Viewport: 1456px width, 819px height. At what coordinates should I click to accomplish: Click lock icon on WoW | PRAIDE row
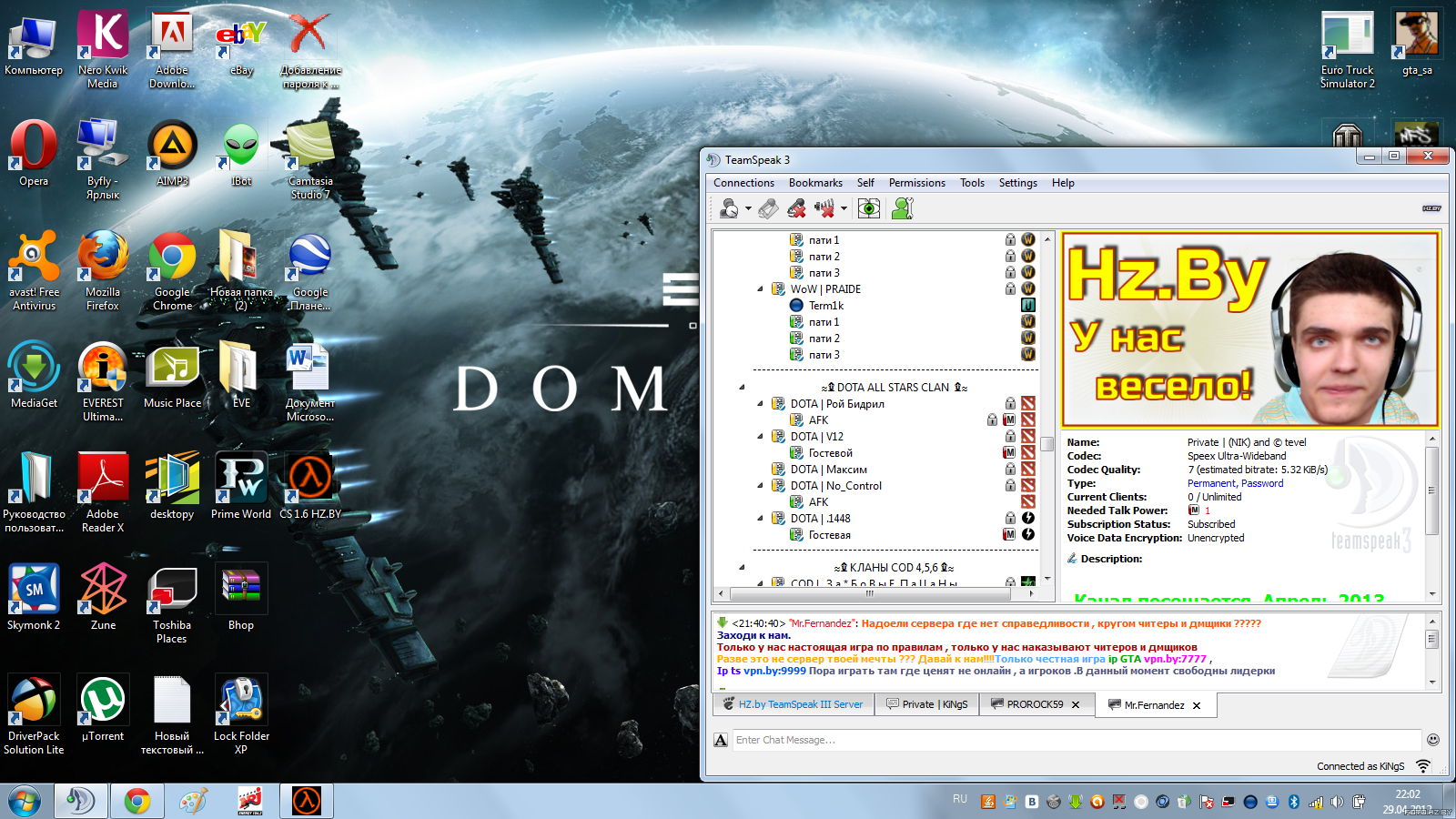click(1010, 289)
